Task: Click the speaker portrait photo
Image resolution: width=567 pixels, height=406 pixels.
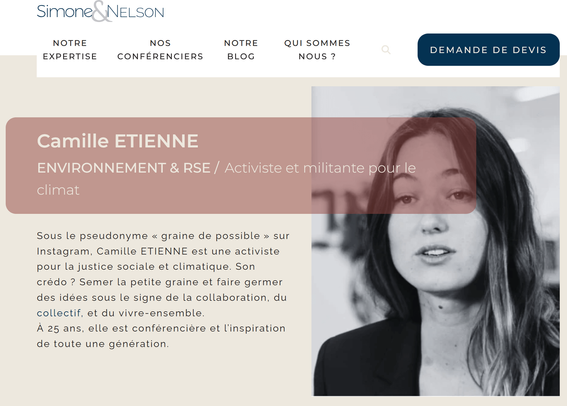Action: click(x=435, y=241)
